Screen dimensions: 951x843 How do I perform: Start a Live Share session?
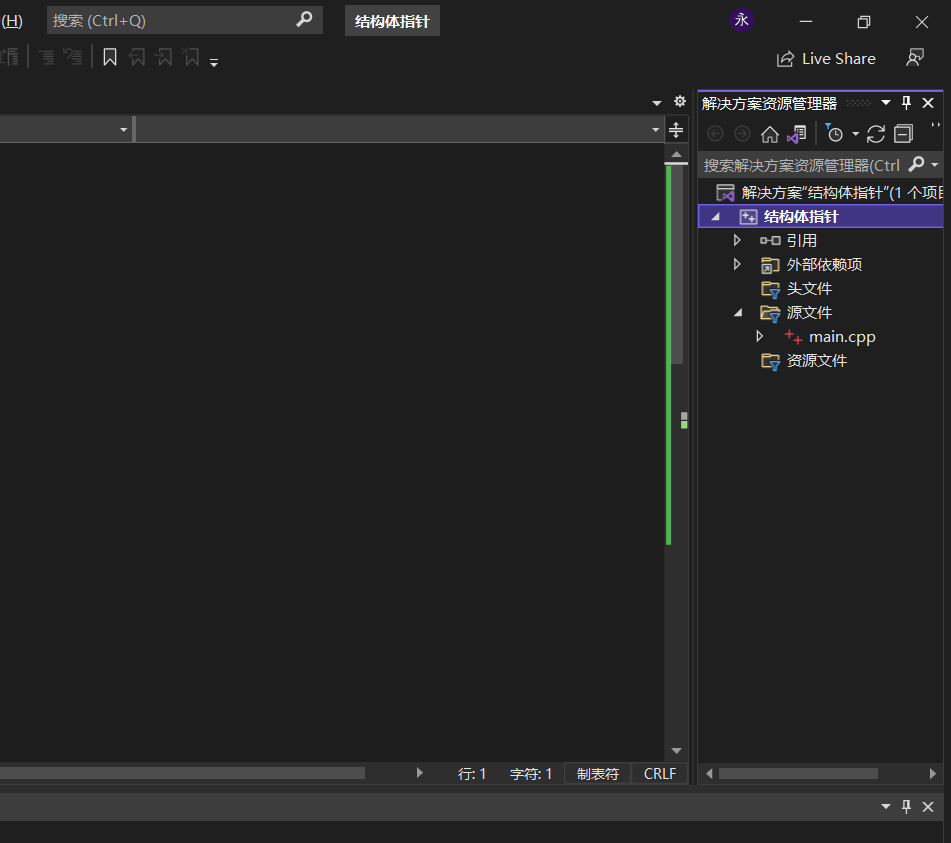(x=826, y=59)
